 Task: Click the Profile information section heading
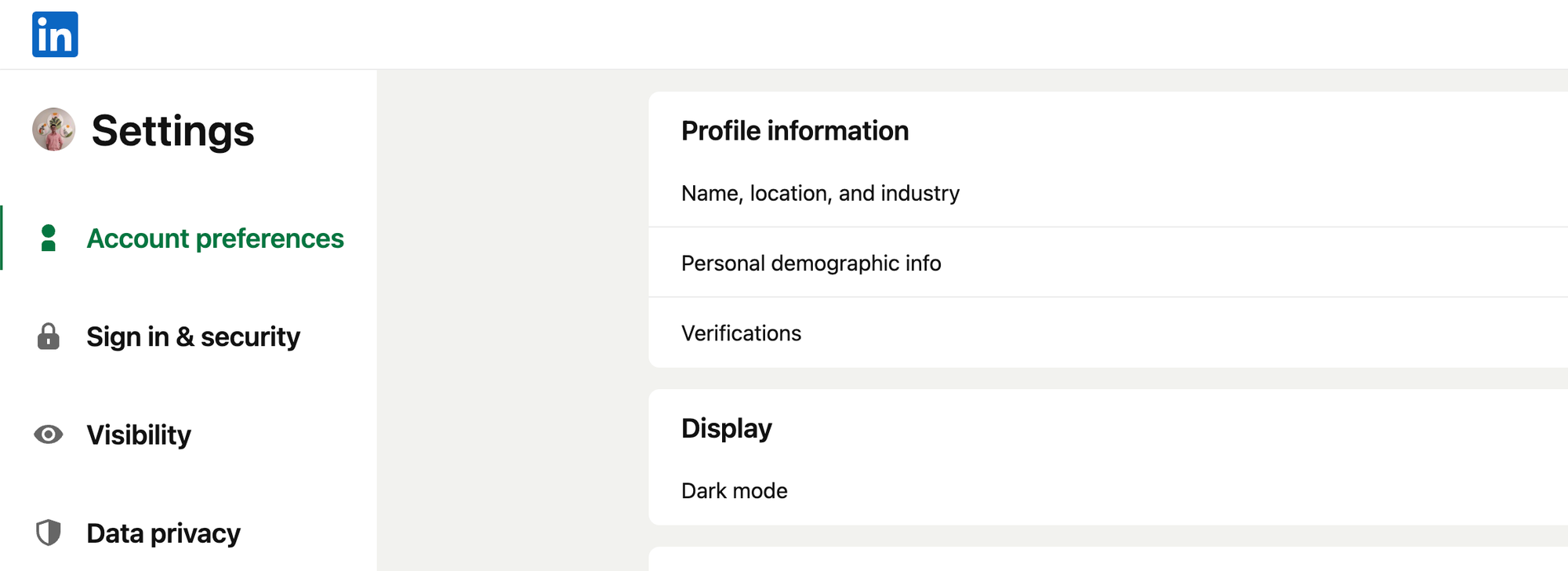795,131
